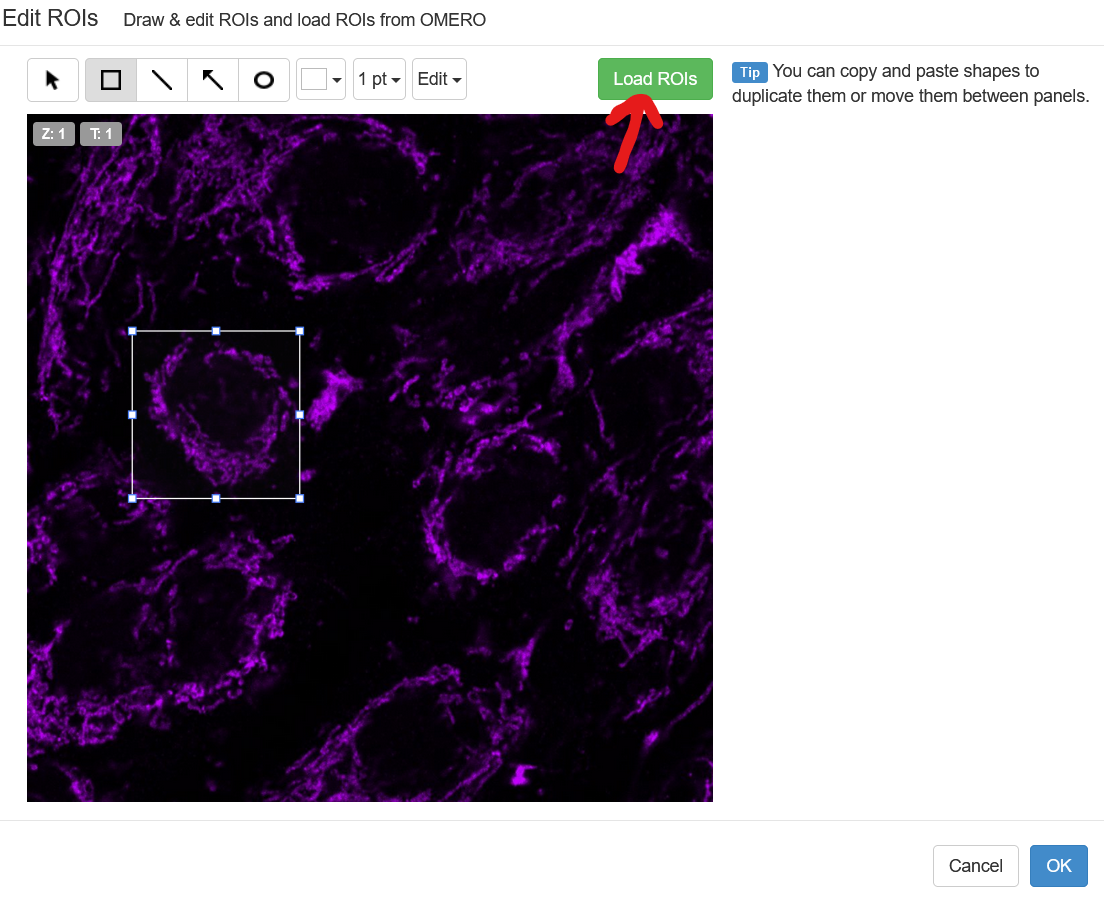Click the Edit ROIs dialog title
The image size is (1104, 897).
[50, 18]
